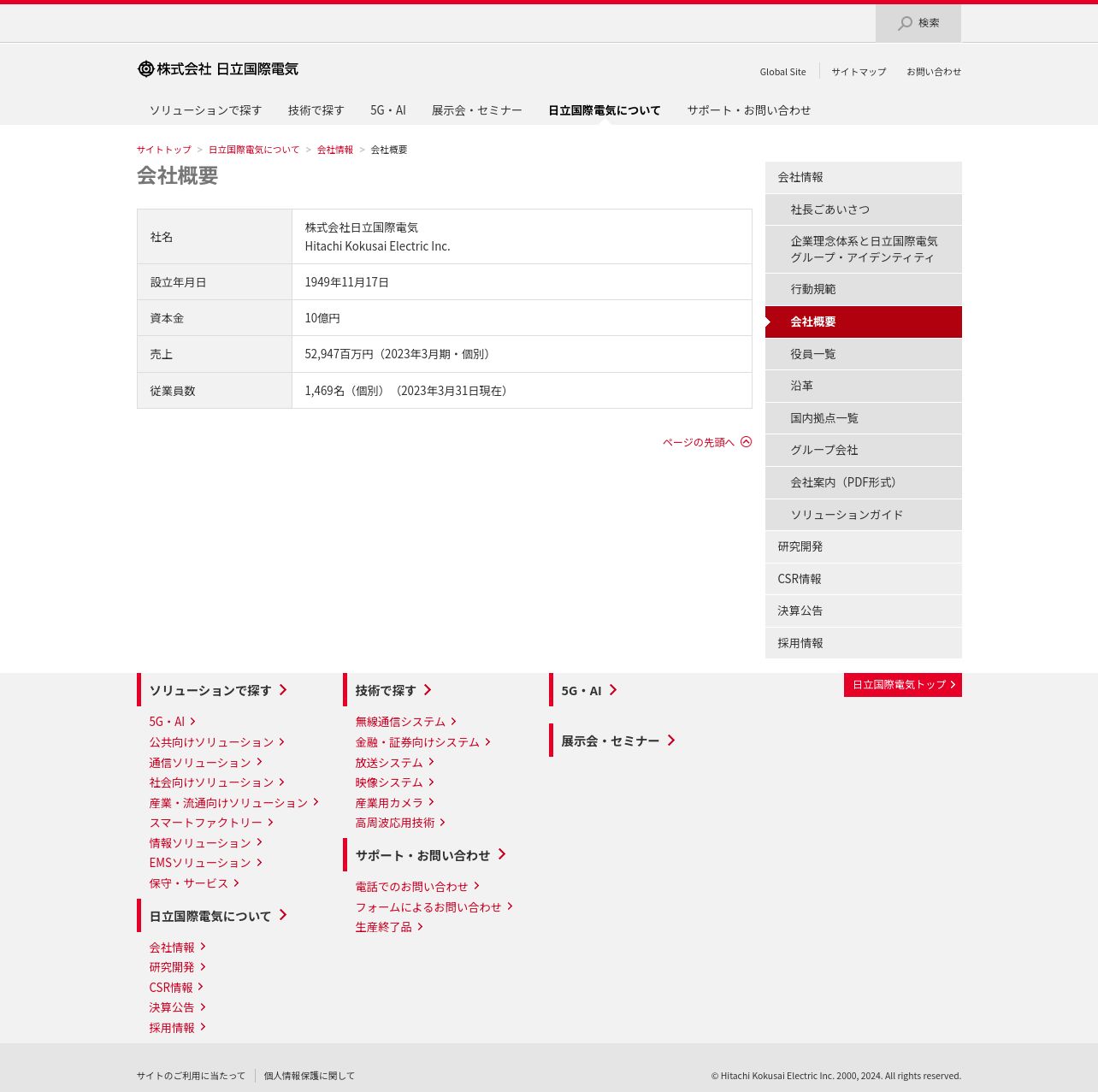Open footer 放送システム link
This screenshot has width=1098, height=1092.
(394, 763)
